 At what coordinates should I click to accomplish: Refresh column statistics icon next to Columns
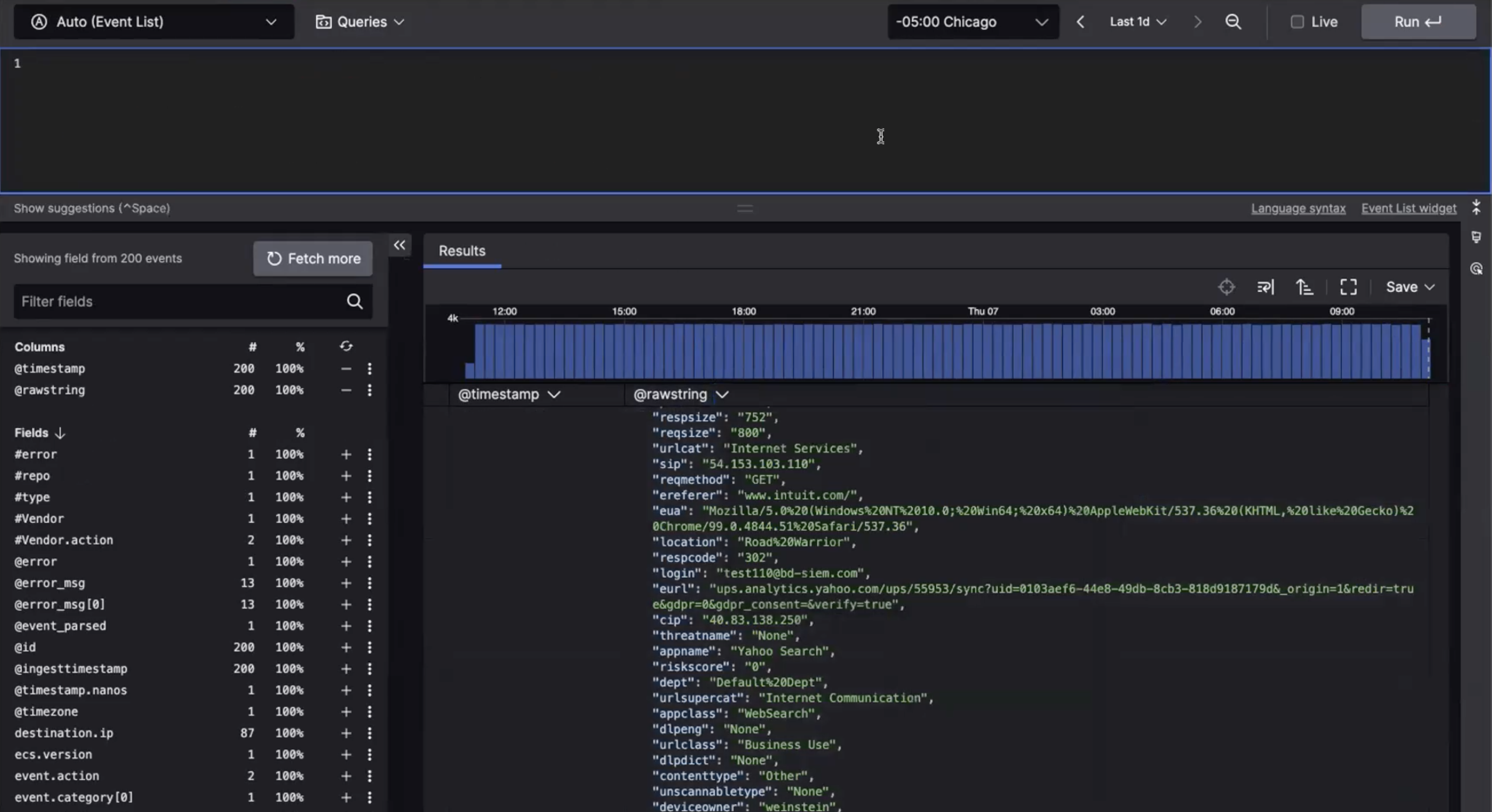pos(346,347)
